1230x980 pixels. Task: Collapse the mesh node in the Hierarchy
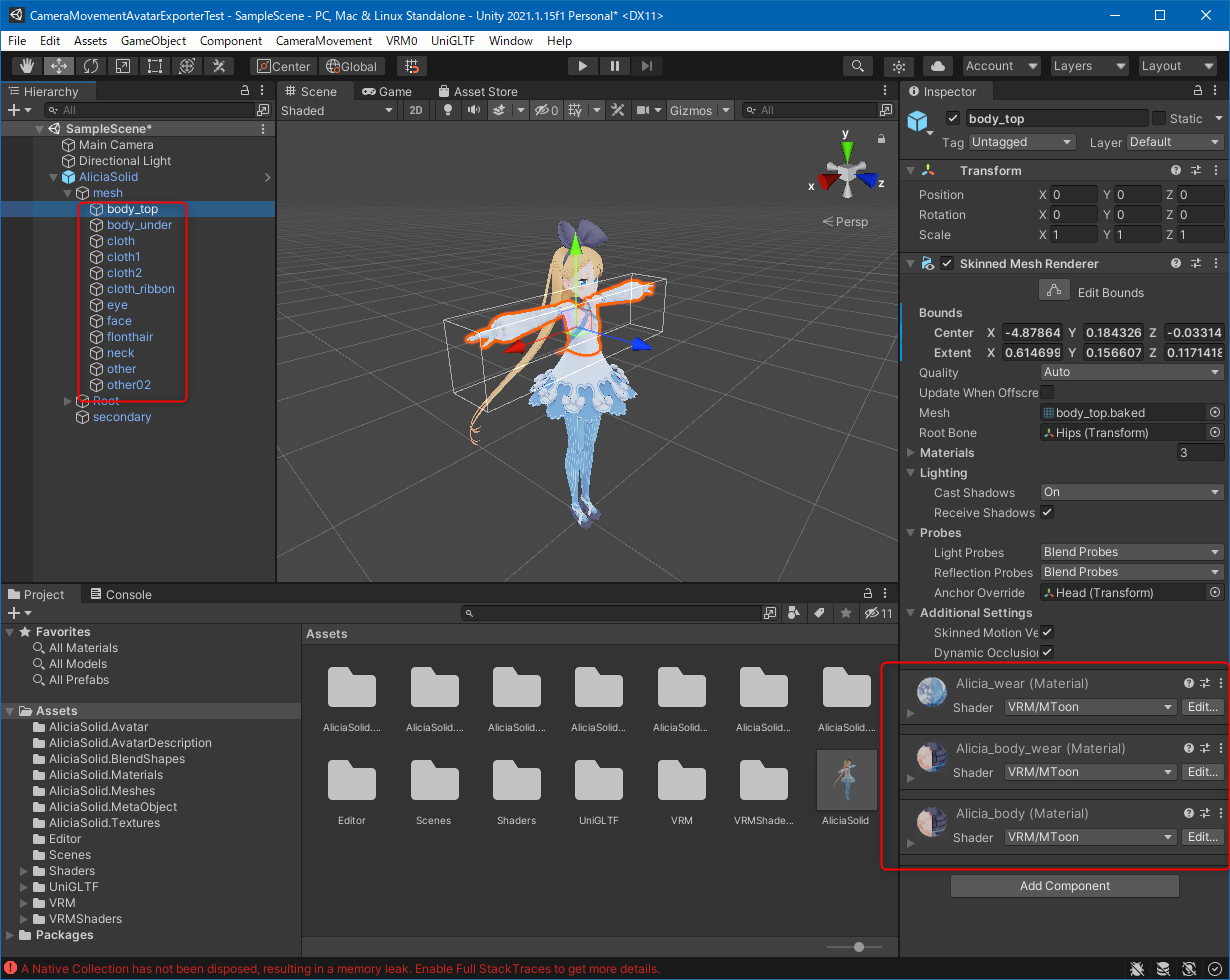pyautogui.click(x=68, y=192)
